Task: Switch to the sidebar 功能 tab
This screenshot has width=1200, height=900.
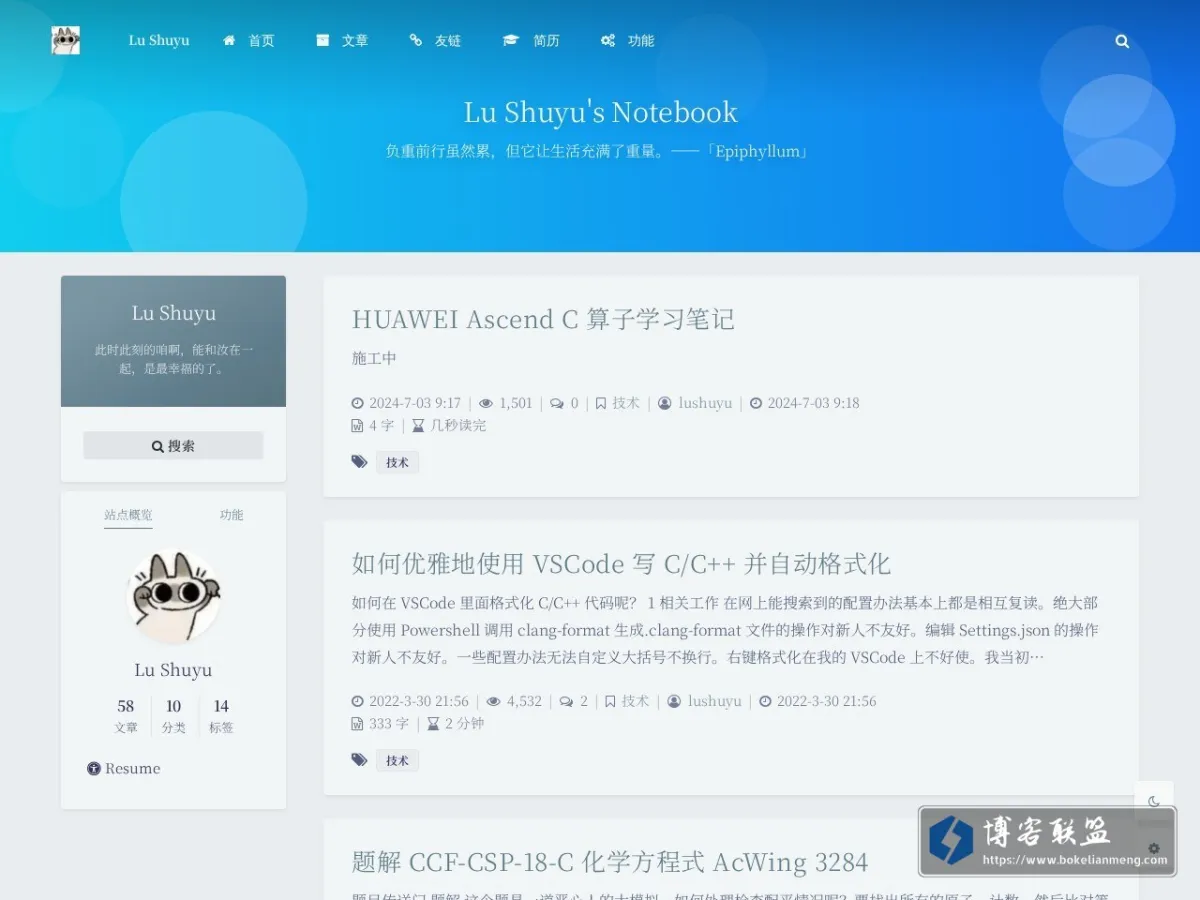Action: (231, 515)
